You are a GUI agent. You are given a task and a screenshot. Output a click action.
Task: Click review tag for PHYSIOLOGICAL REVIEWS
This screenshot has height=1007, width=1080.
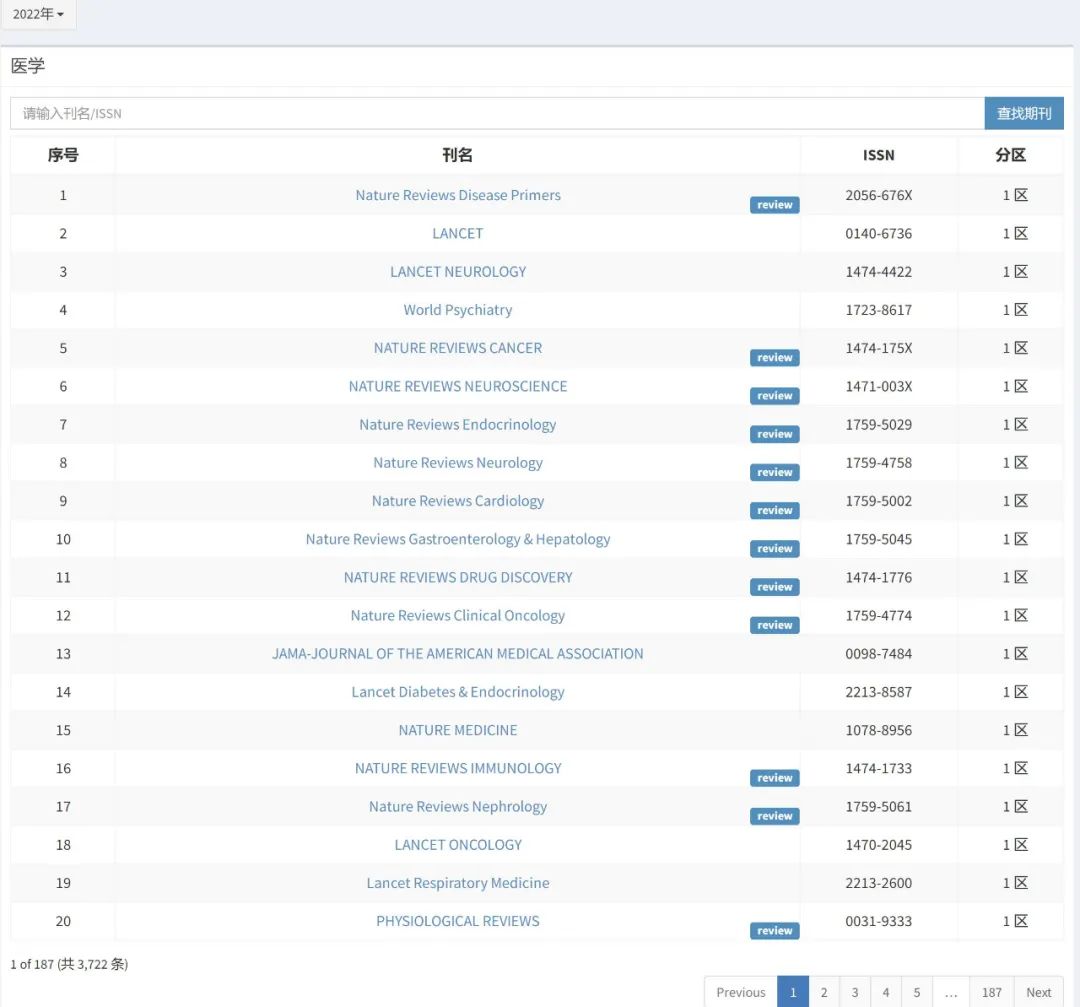774,931
